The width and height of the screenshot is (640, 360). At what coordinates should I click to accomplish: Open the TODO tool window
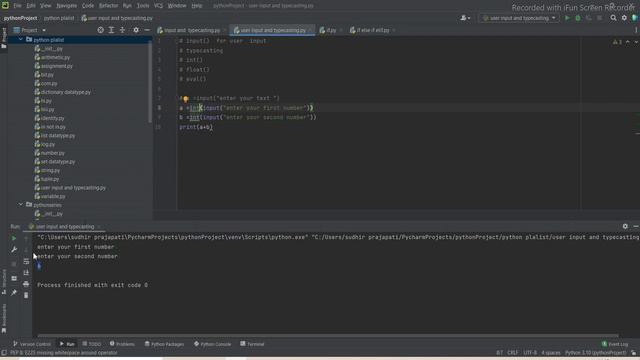coord(91,344)
